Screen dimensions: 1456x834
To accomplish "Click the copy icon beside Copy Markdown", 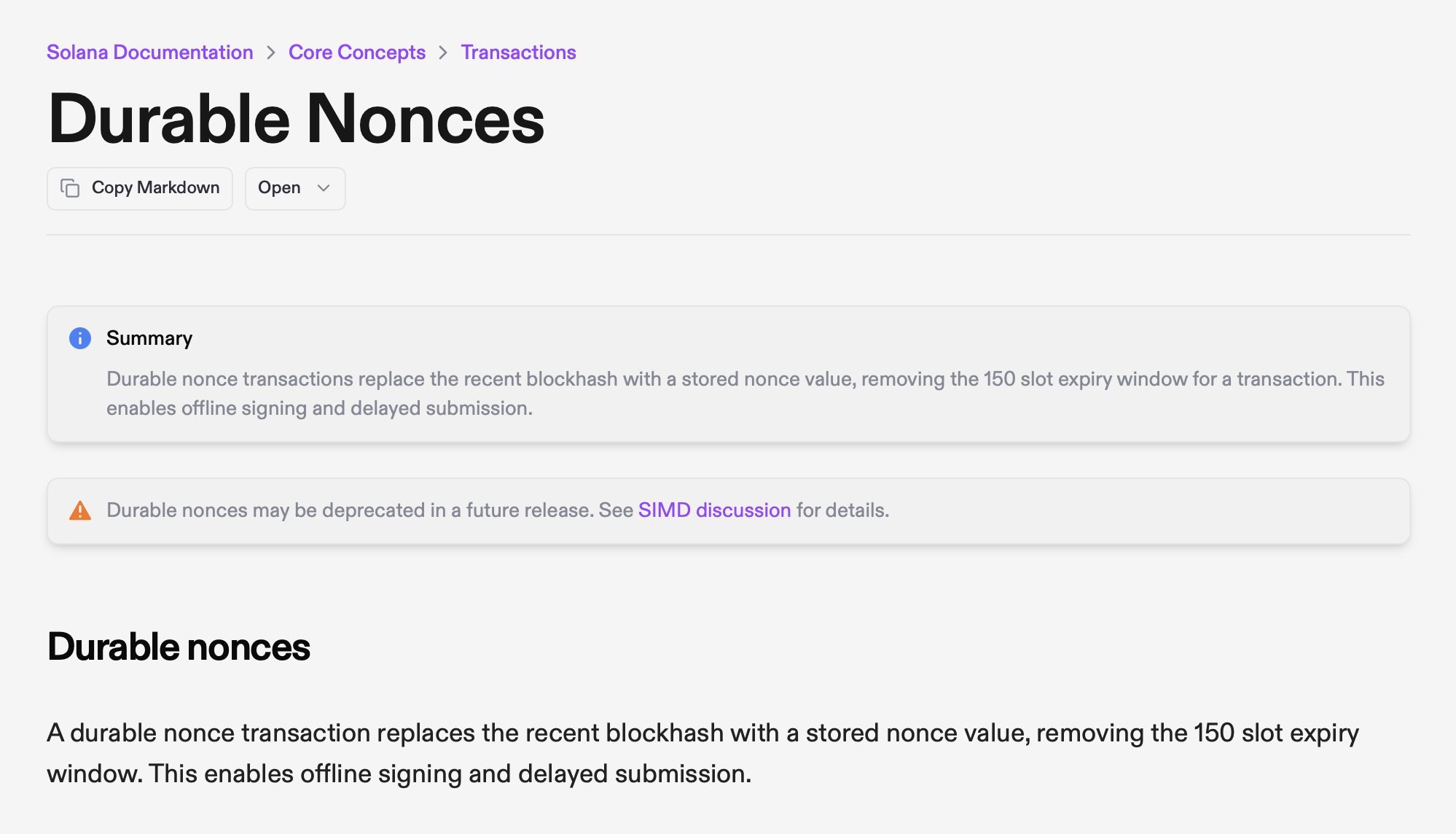I will (70, 188).
